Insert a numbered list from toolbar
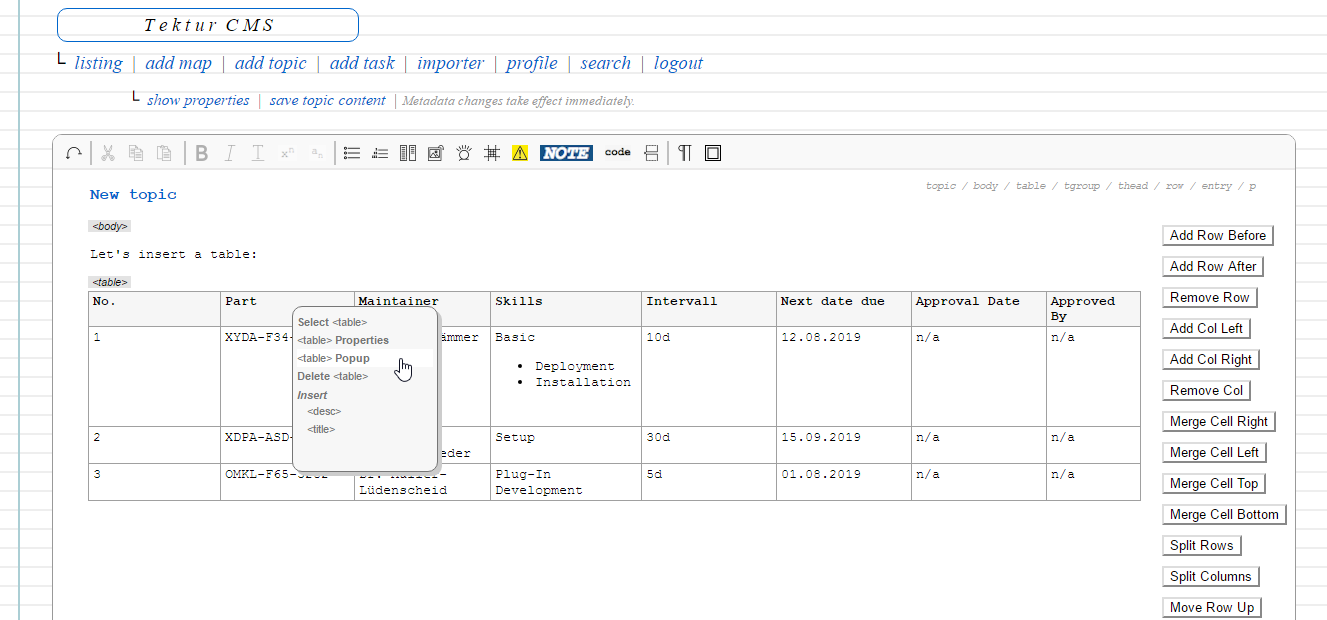 coord(380,153)
